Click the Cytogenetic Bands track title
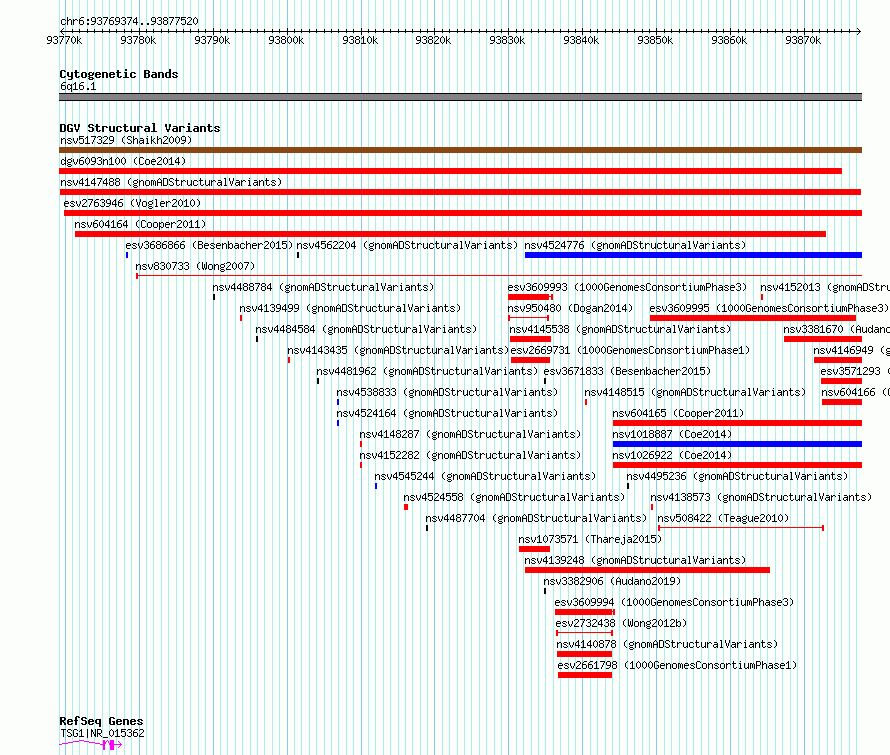 119,74
